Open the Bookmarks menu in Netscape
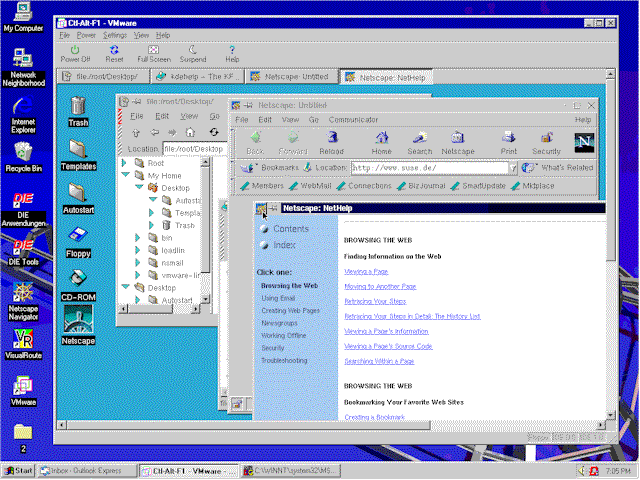Viewport: 640px width, 480px height. [270, 168]
